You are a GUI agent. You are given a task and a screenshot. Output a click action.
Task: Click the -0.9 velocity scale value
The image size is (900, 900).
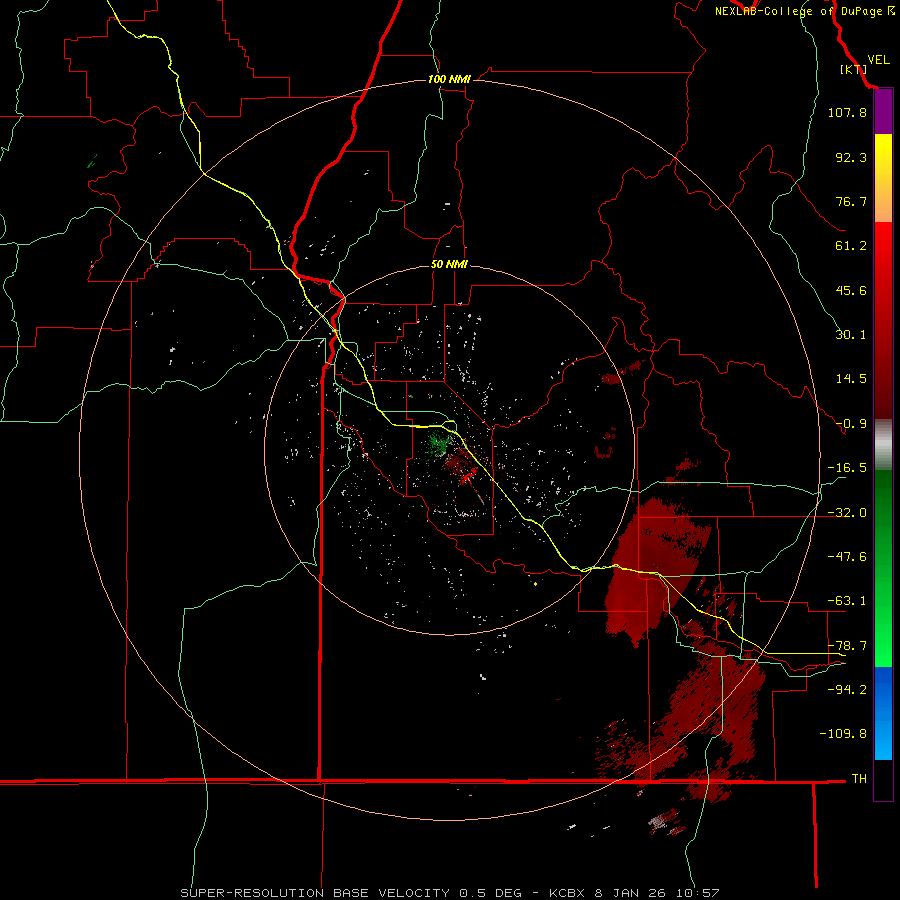click(851, 424)
